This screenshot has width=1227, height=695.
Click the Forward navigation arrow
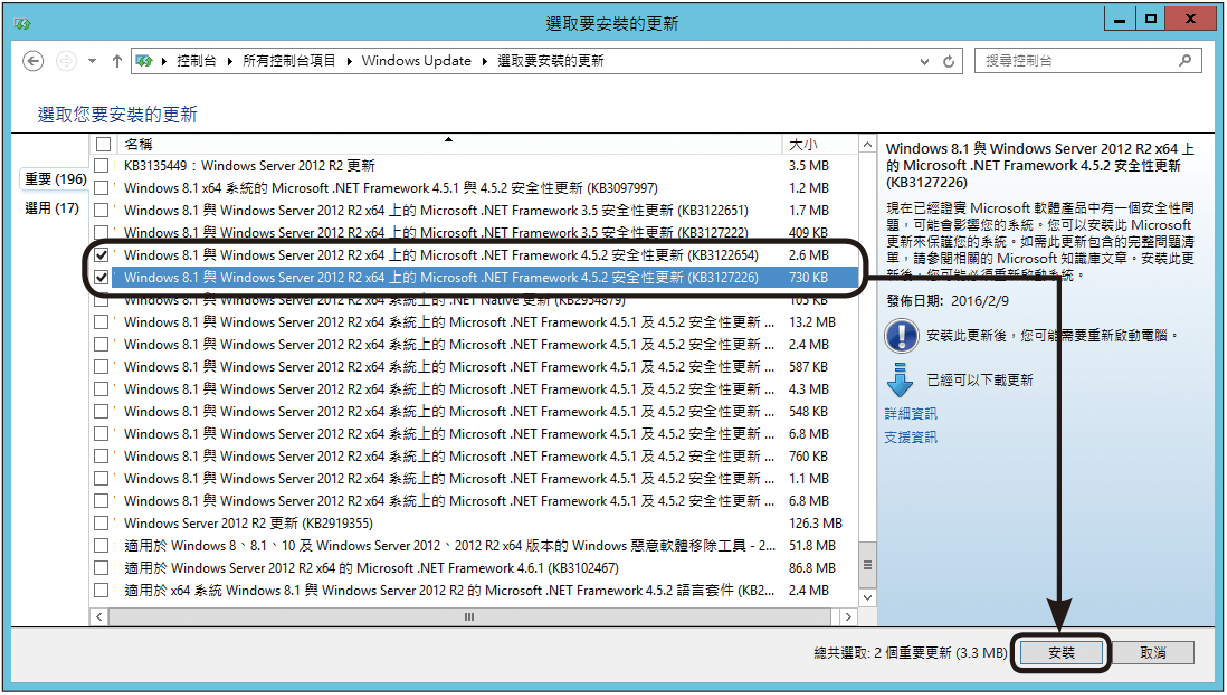pyautogui.click(x=66, y=61)
